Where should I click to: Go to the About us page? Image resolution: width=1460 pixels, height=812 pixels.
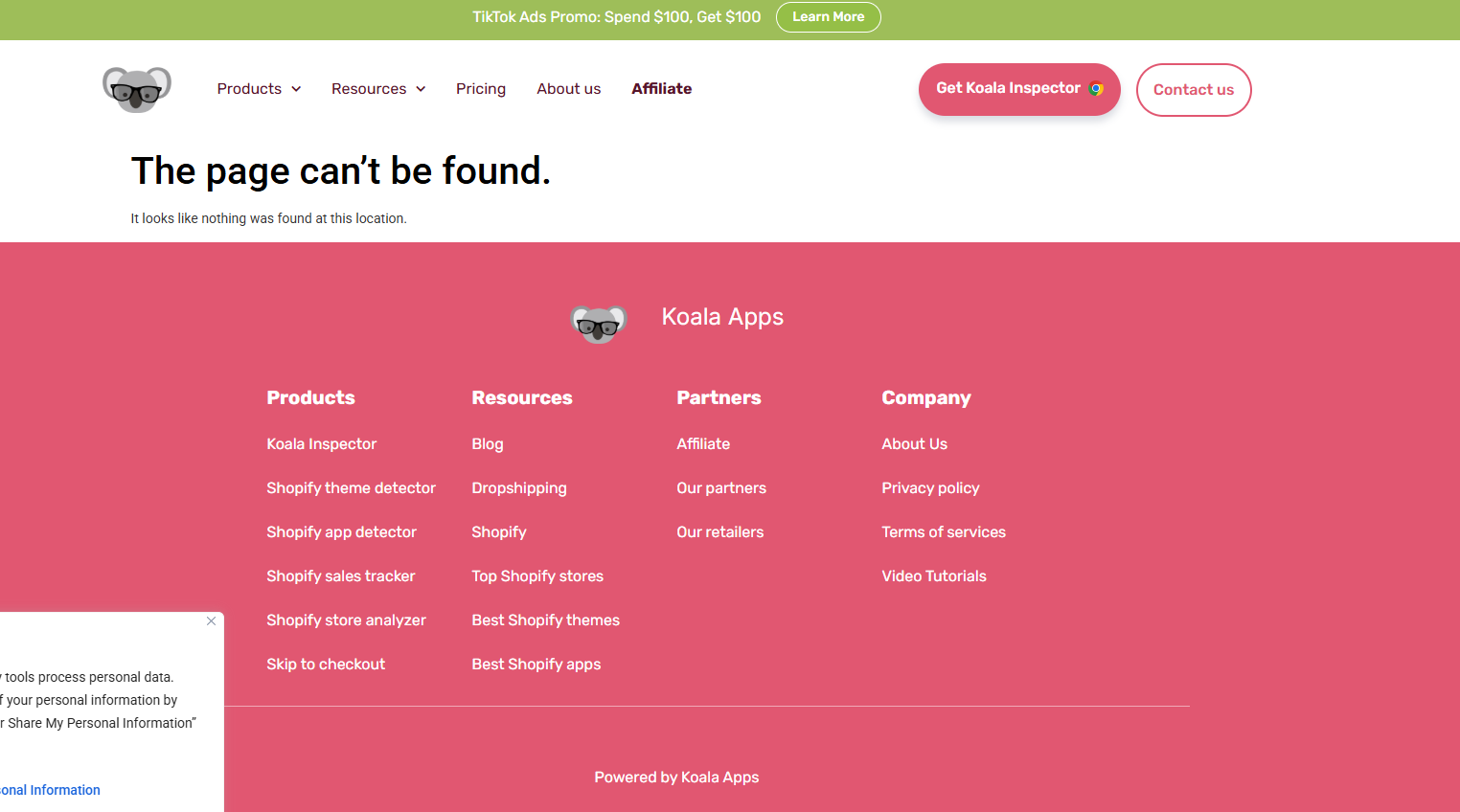(x=569, y=89)
